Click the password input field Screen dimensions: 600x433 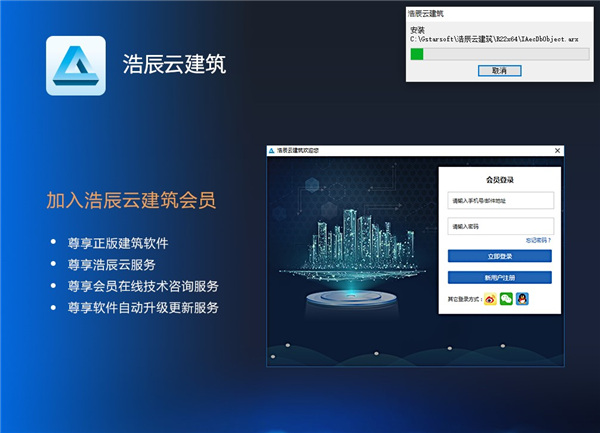click(x=501, y=226)
